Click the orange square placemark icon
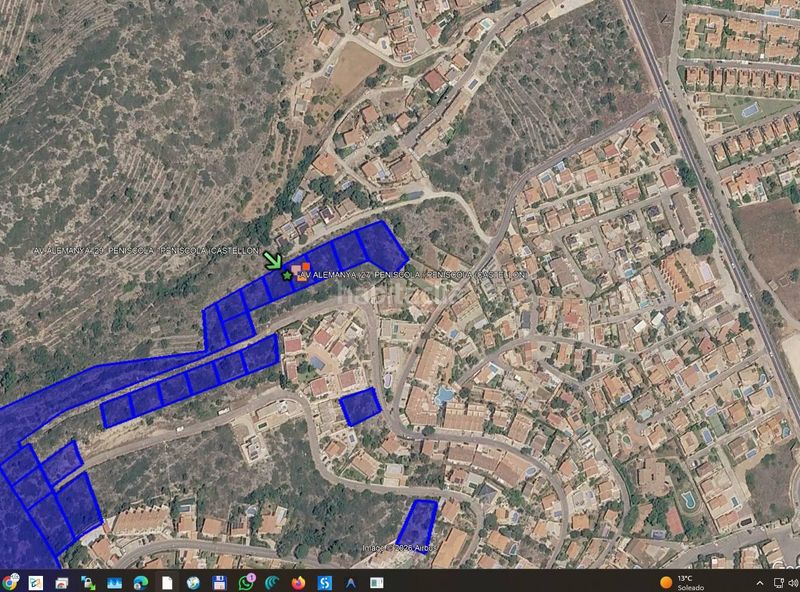800x592 pixels. 306,266
